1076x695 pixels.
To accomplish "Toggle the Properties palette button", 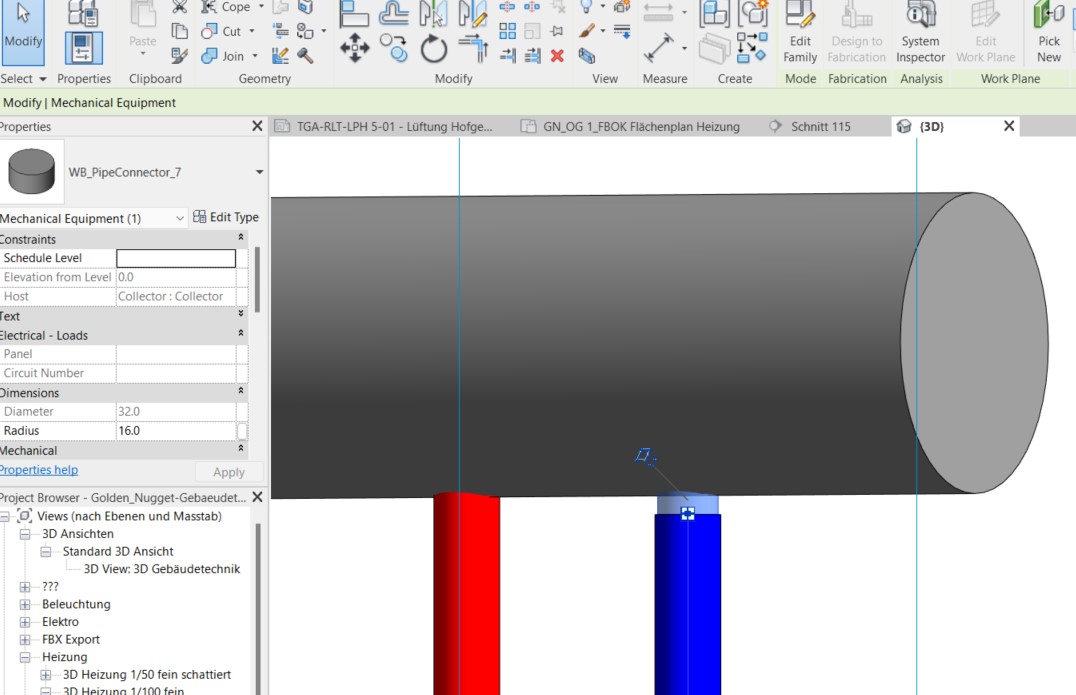I will [x=84, y=46].
